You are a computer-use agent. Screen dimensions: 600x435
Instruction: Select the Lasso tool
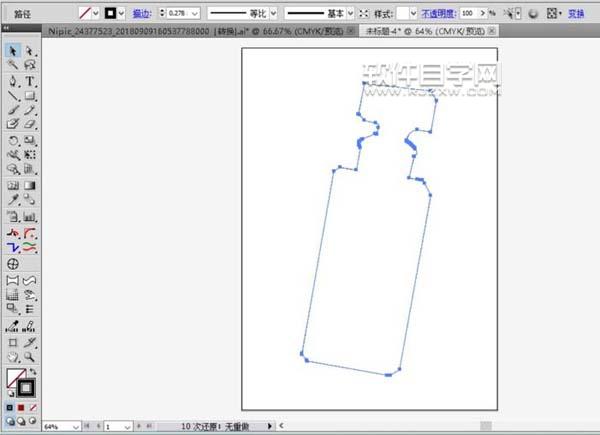click(x=29, y=65)
